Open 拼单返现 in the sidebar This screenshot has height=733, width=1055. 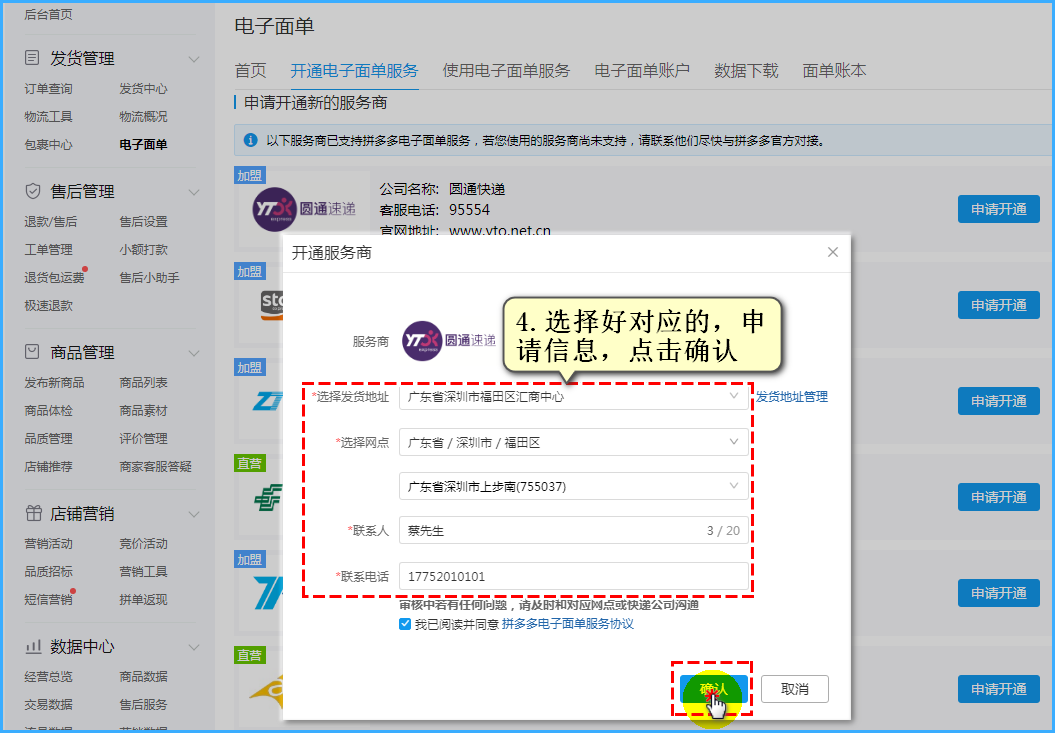click(143, 599)
